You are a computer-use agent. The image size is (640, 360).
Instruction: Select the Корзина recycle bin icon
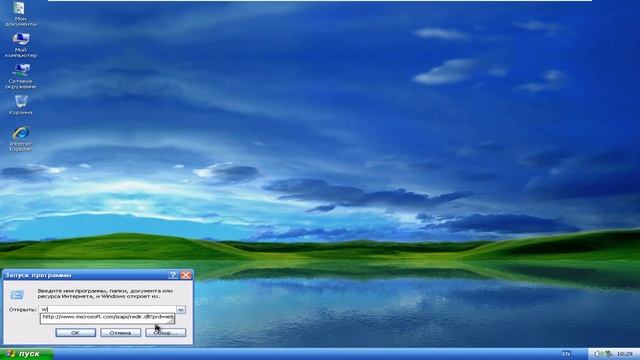(x=20, y=105)
